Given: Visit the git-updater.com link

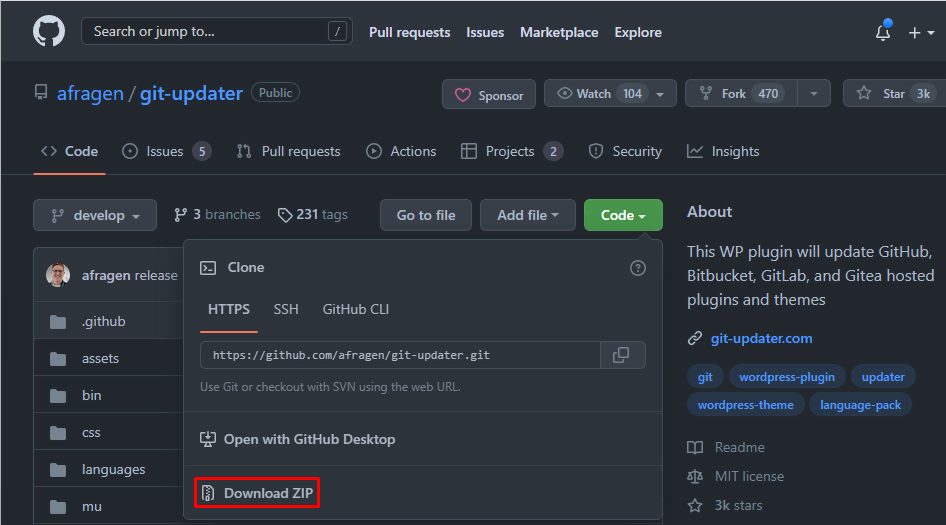Looking at the screenshot, I should [x=761, y=338].
